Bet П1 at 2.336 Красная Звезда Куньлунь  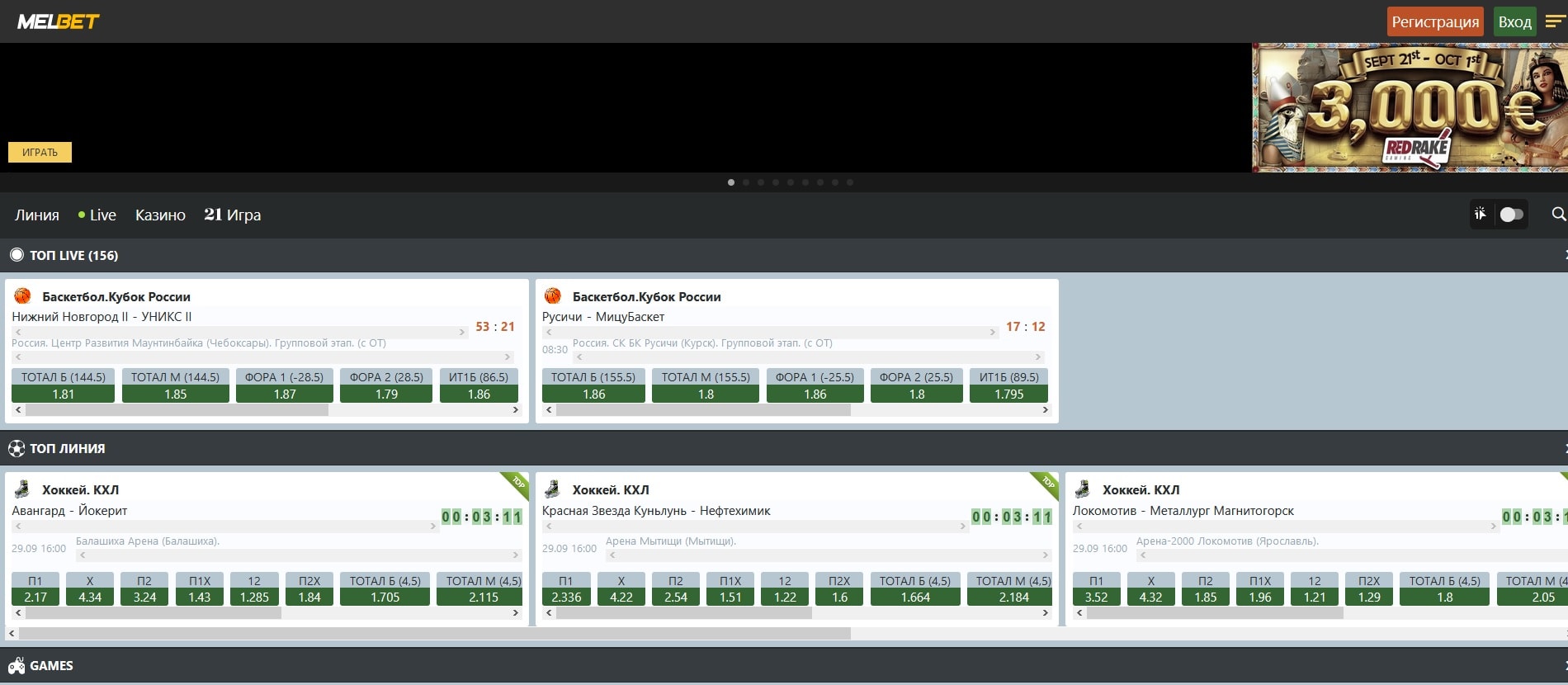point(566,588)
